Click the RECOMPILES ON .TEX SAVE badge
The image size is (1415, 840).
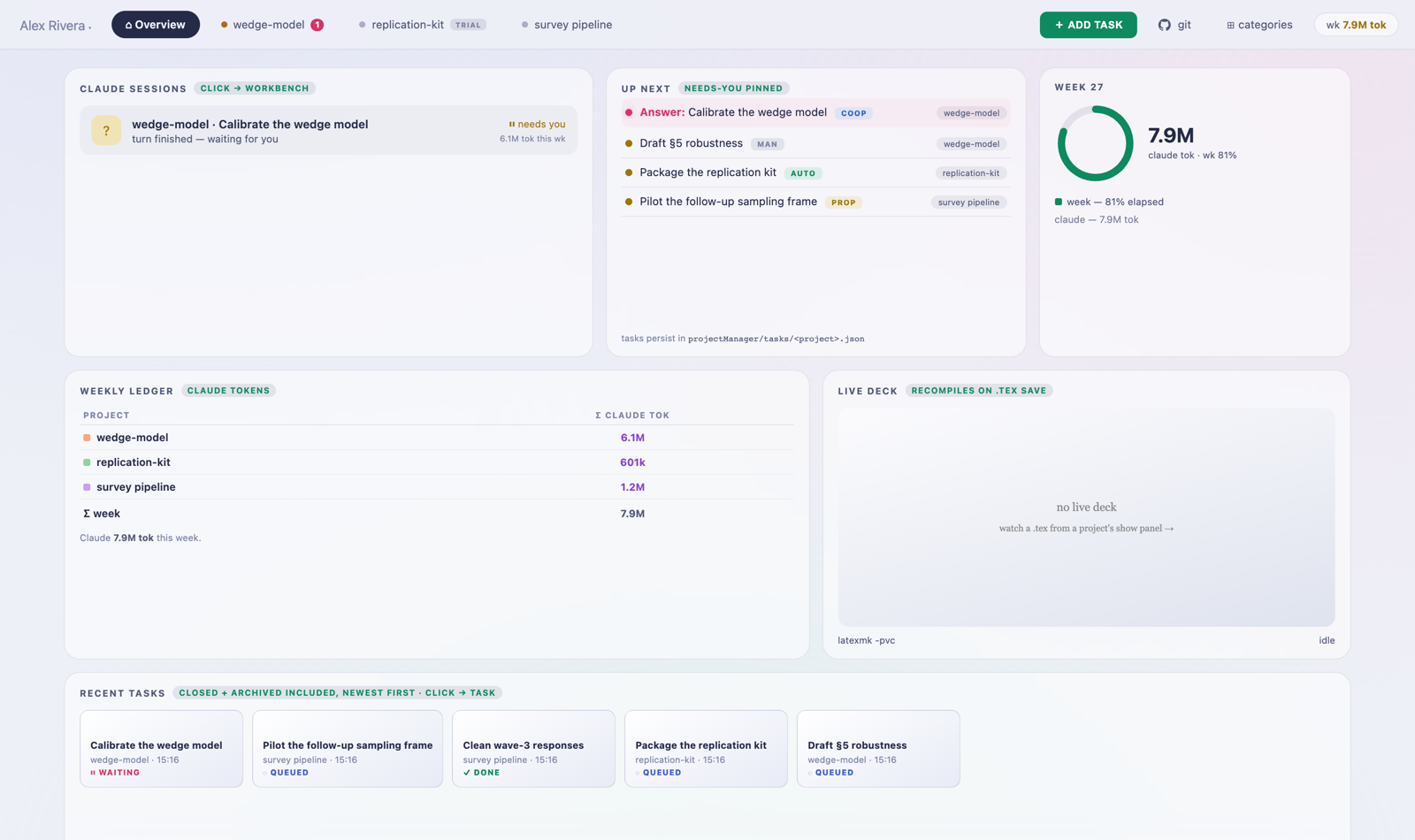point(979,391)
